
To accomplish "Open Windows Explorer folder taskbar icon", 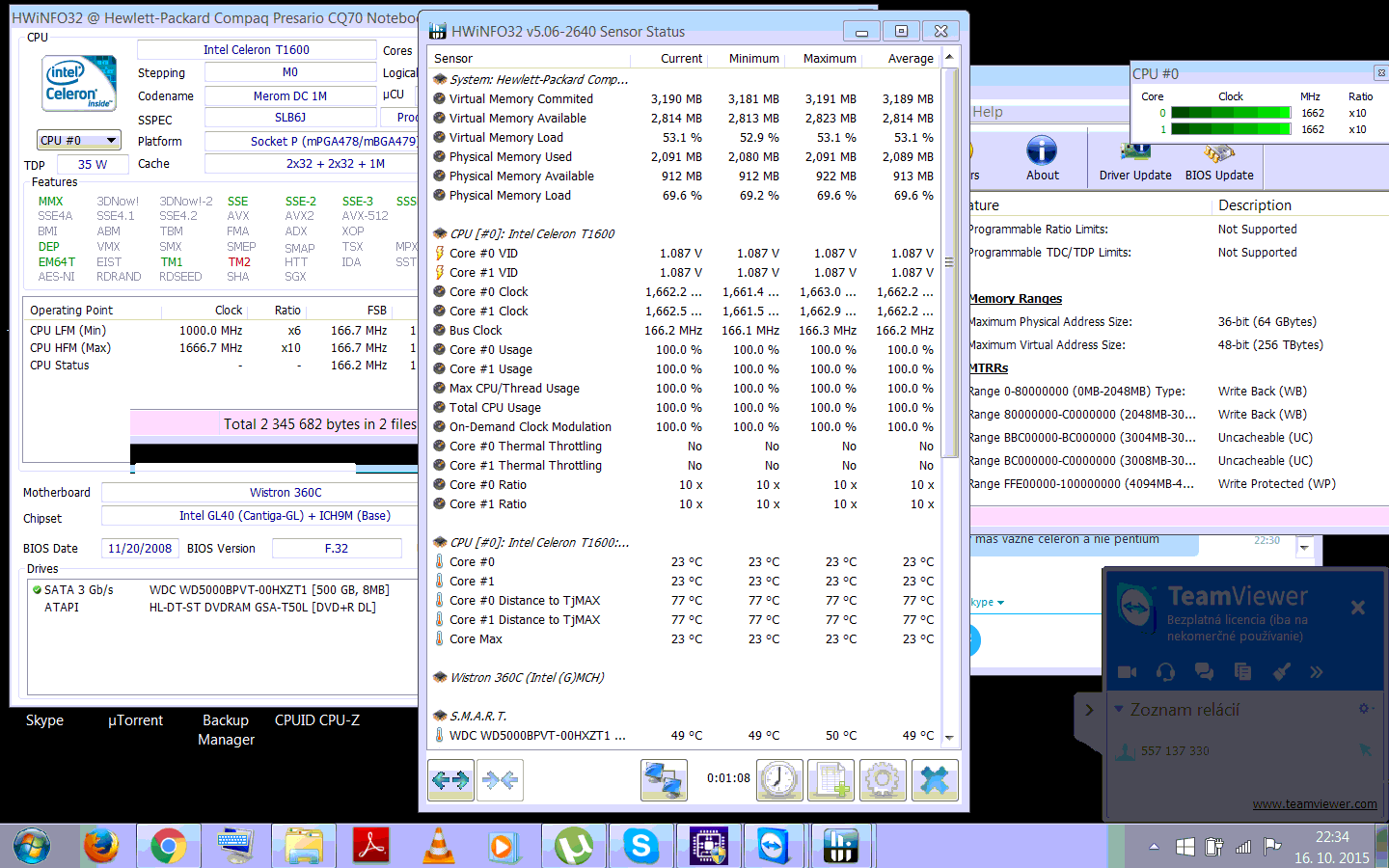I will [304, 847].
